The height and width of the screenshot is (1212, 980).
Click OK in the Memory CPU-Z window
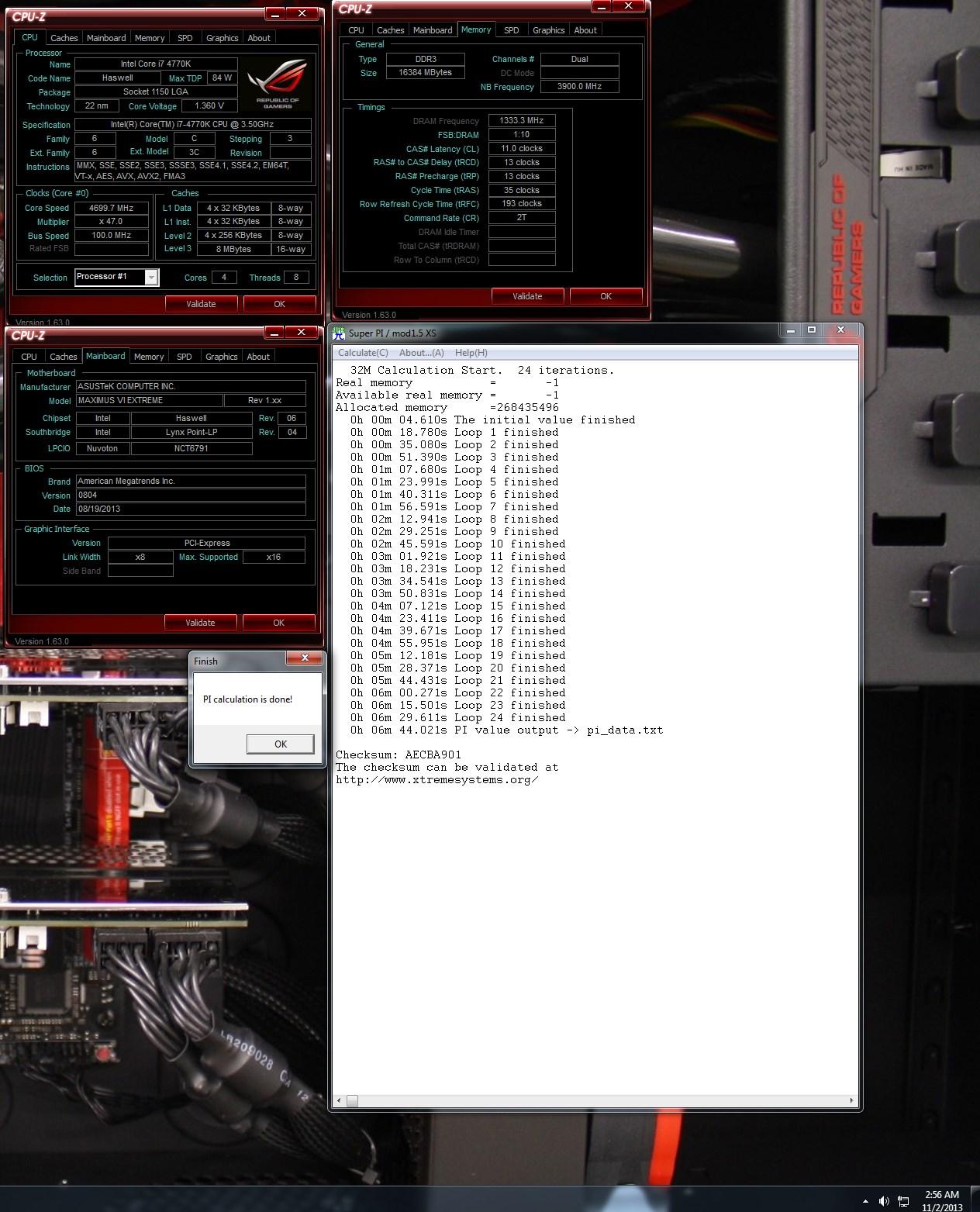coord(606,296)
